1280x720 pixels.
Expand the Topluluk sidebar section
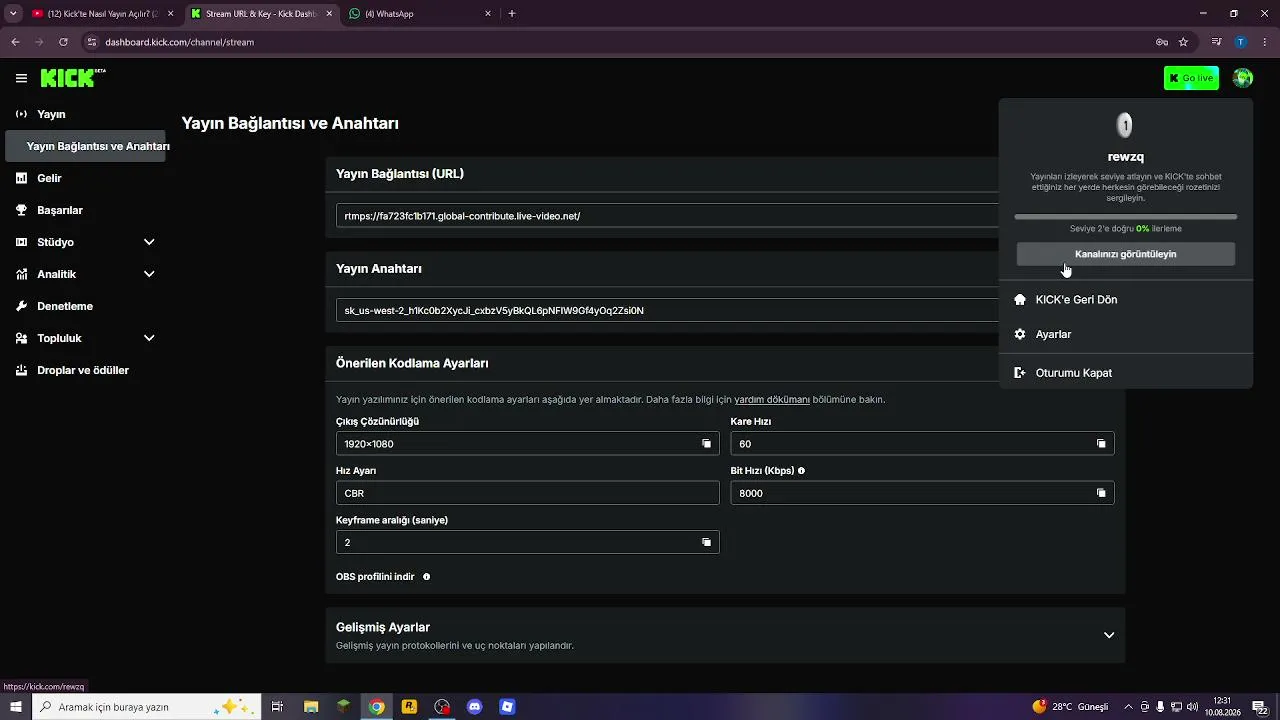pyautogui.click(x=149, y=338)
